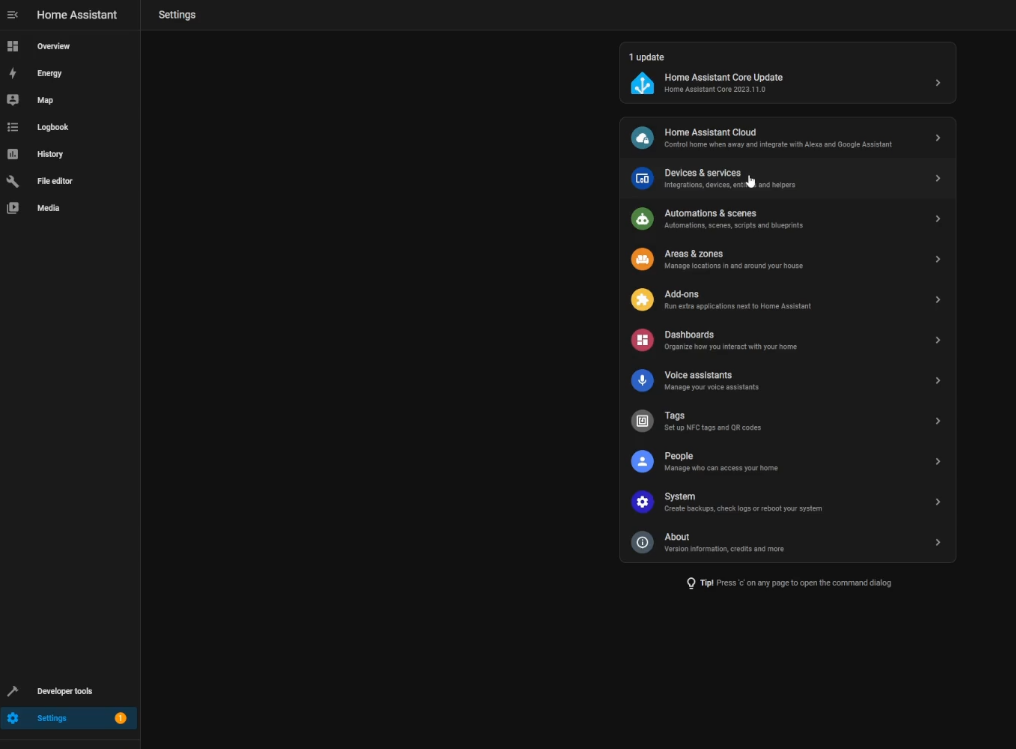
Task: Click the yellow Add-ons puzzle icon
Action: 642,299
